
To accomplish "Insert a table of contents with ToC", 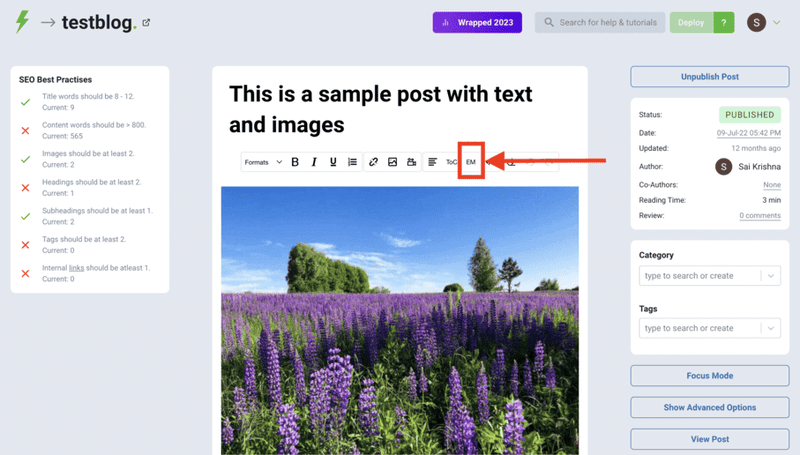I will [452, 162].
